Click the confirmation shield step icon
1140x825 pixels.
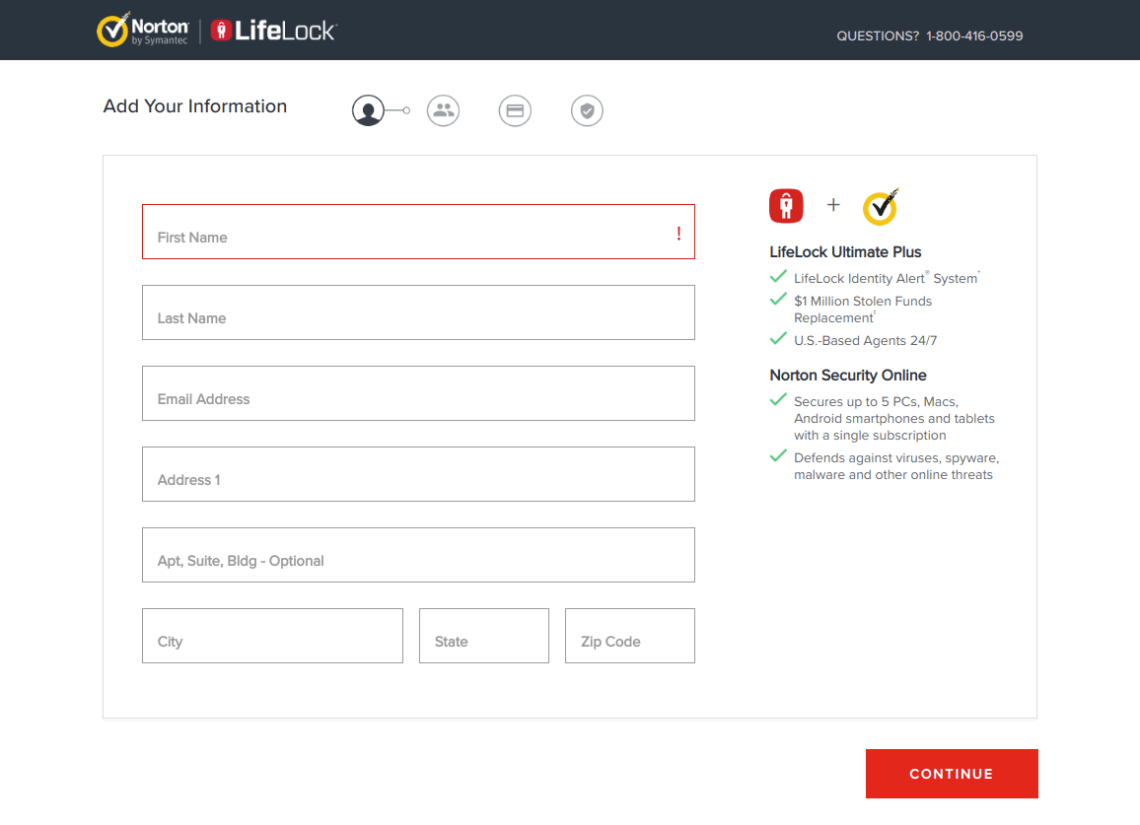click(x=587, y=110)
